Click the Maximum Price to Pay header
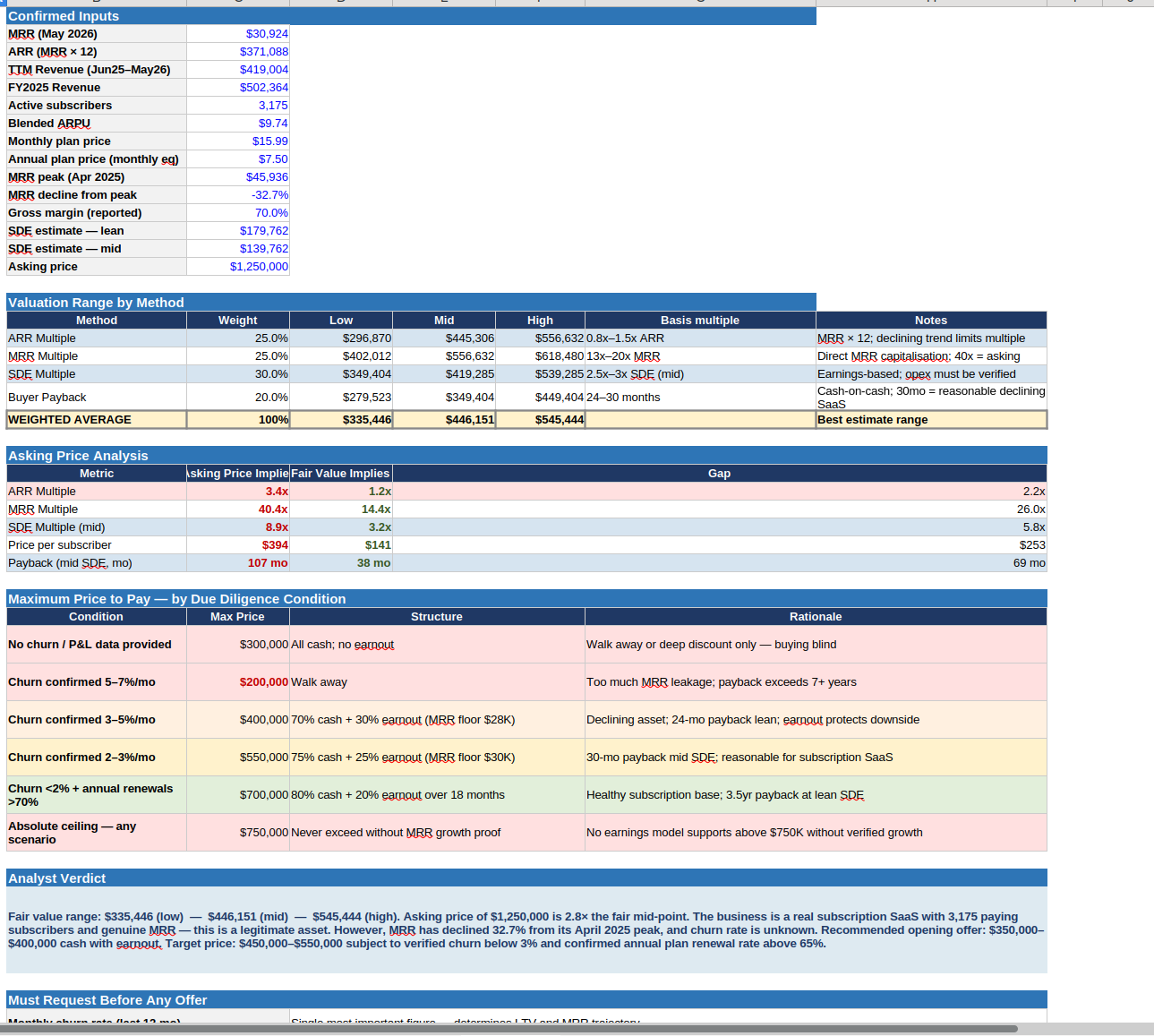This screenshot has width=1154, height=1036. click(x=526, y=599)
